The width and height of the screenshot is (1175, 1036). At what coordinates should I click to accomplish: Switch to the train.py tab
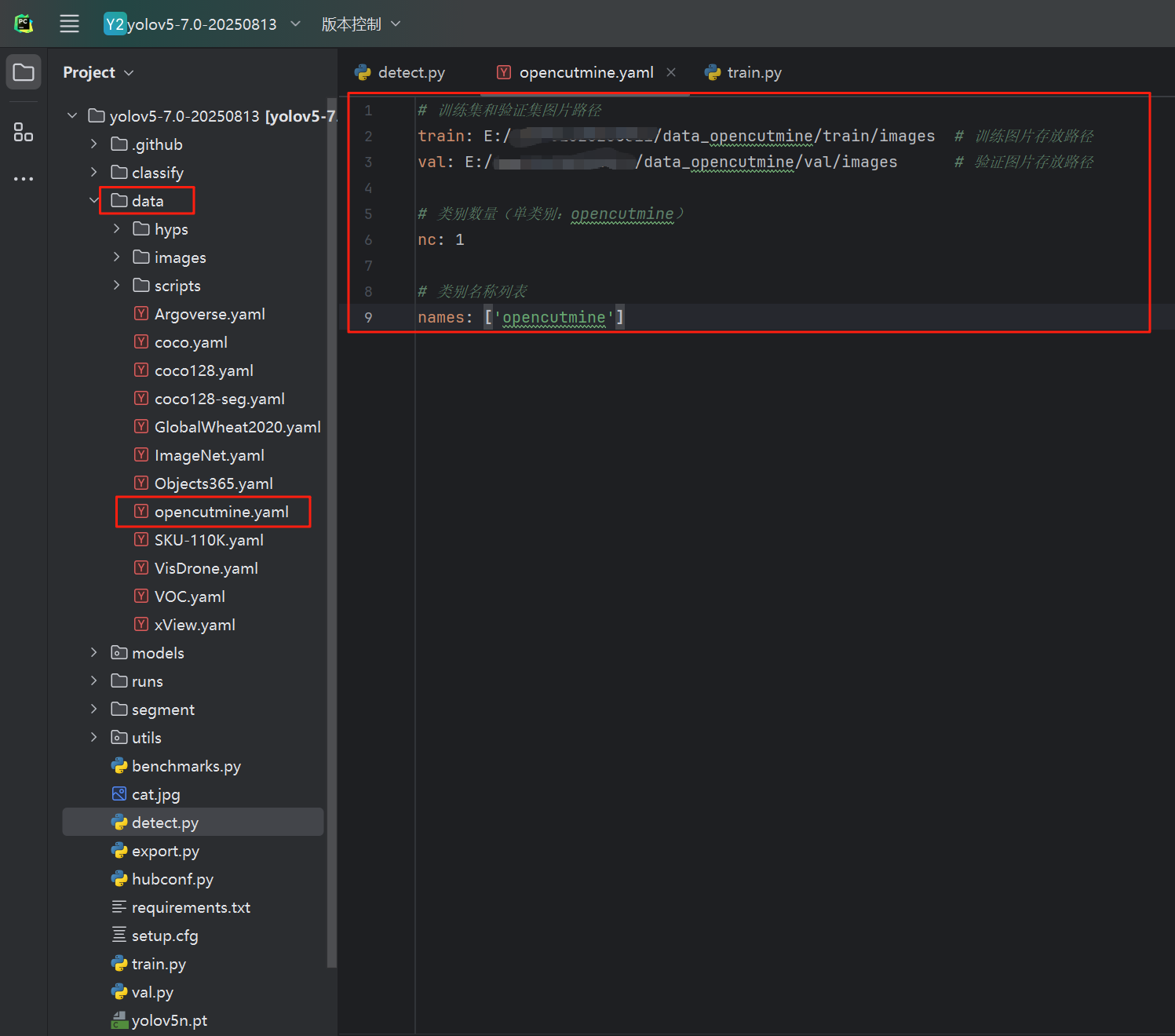coord(753,71)
